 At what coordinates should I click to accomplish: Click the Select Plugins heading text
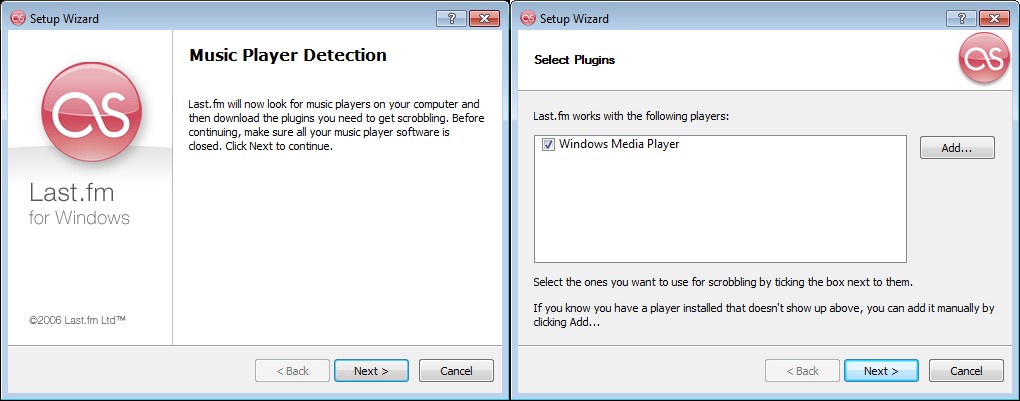click(574, 60)
